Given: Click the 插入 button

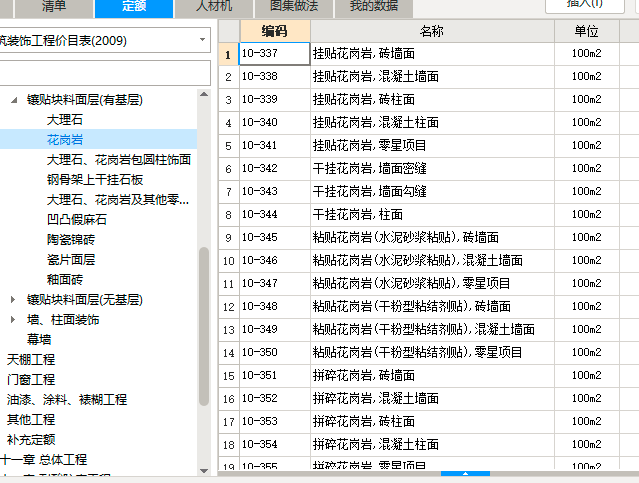Looking at the screenshot, I should 585,5.
